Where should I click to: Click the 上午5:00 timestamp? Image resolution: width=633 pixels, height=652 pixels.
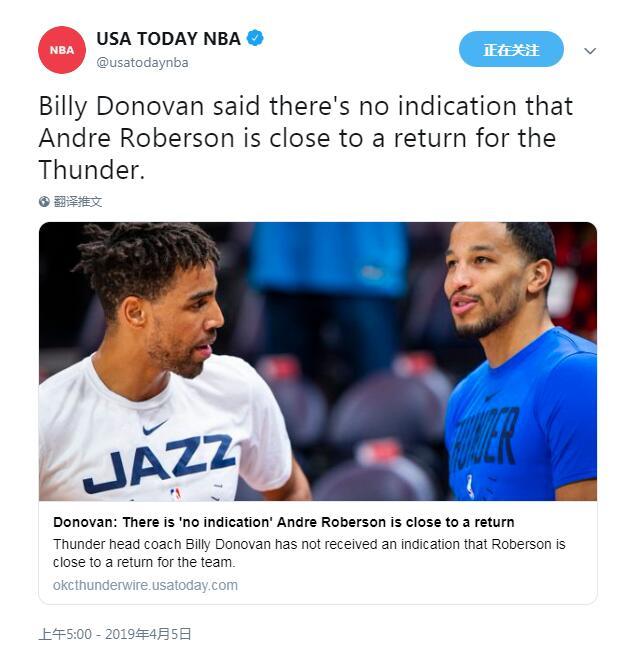pos(65,634)
